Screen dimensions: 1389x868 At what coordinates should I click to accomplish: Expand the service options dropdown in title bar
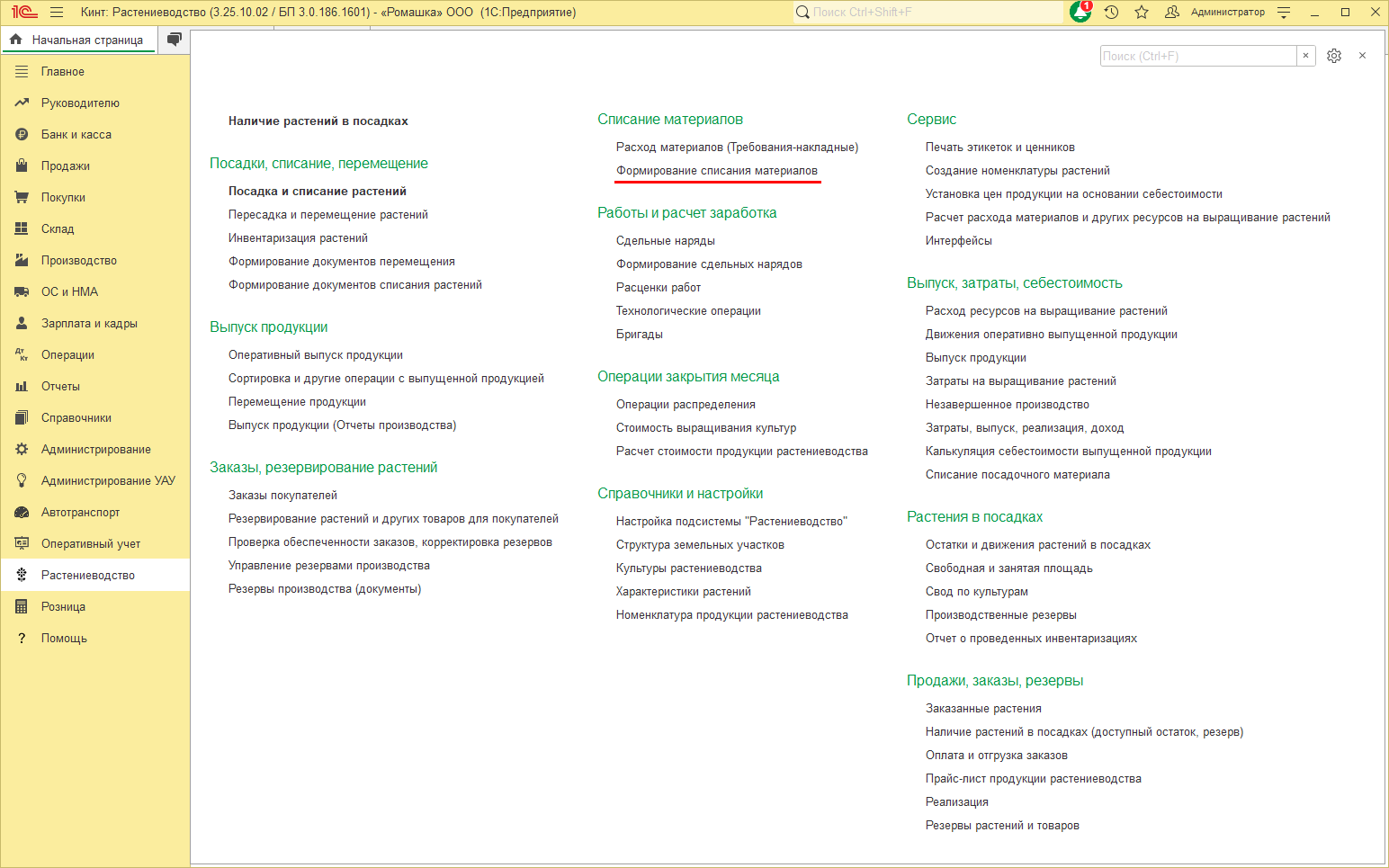(x=1284, y=12)
